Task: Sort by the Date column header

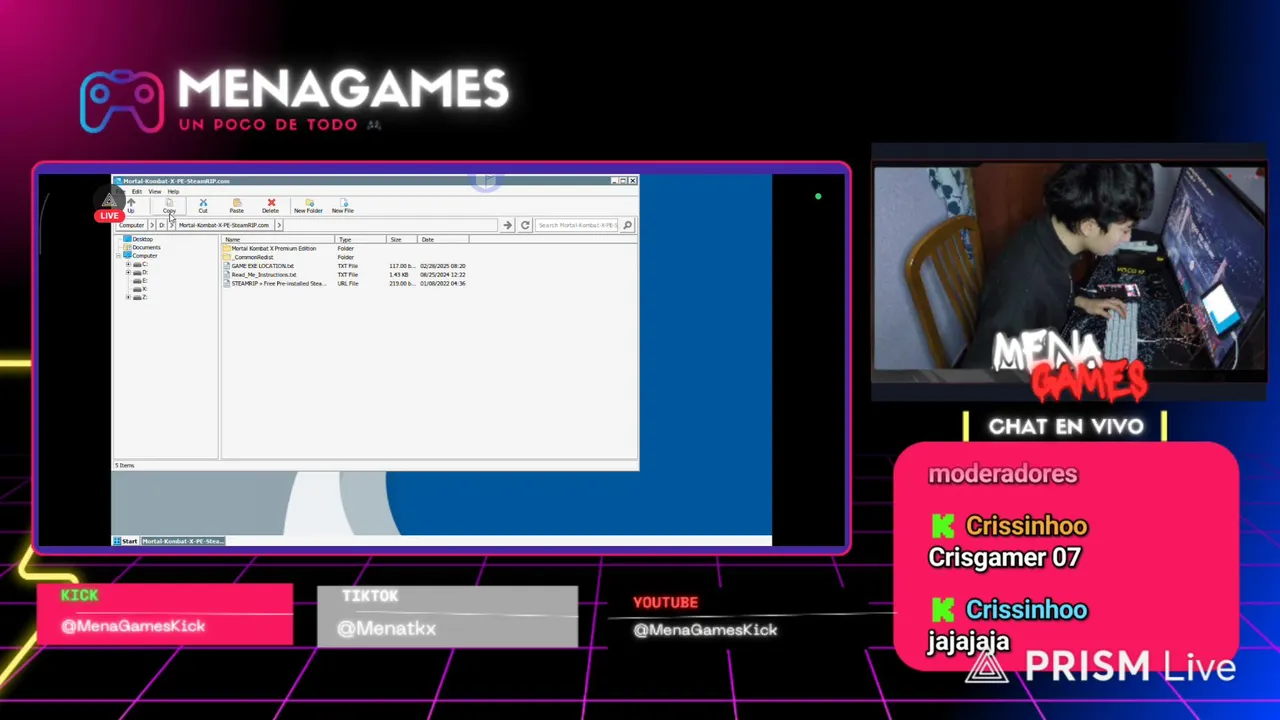Action: tap(443, 240)
